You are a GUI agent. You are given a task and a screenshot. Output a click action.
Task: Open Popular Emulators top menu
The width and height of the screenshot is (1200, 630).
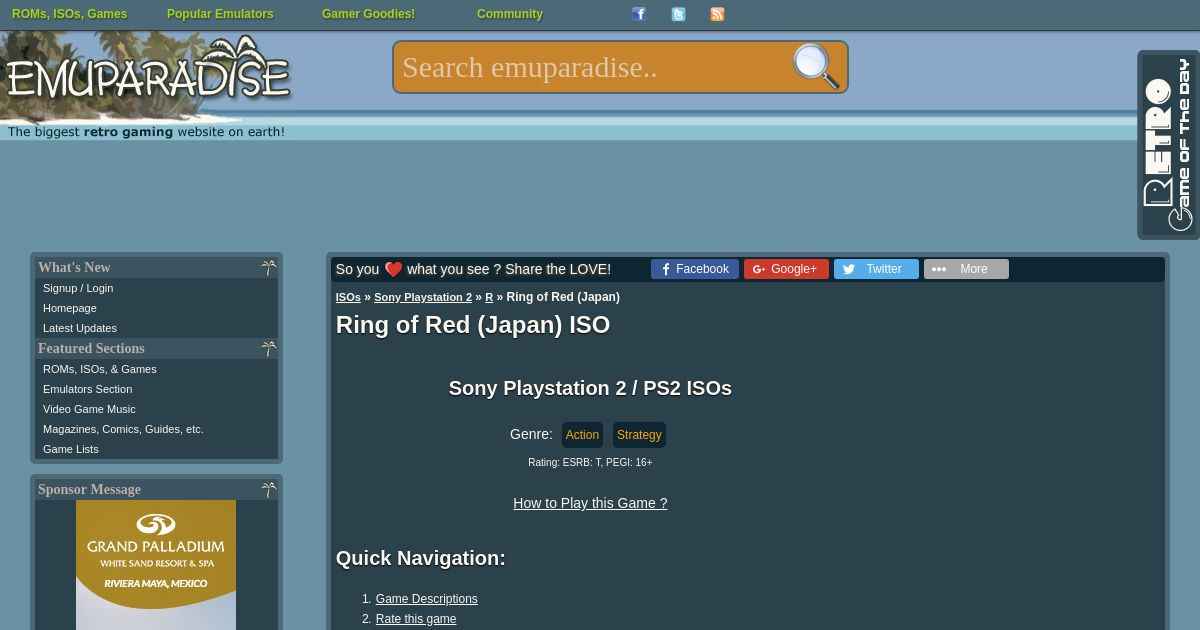click(x=220, y=14)
